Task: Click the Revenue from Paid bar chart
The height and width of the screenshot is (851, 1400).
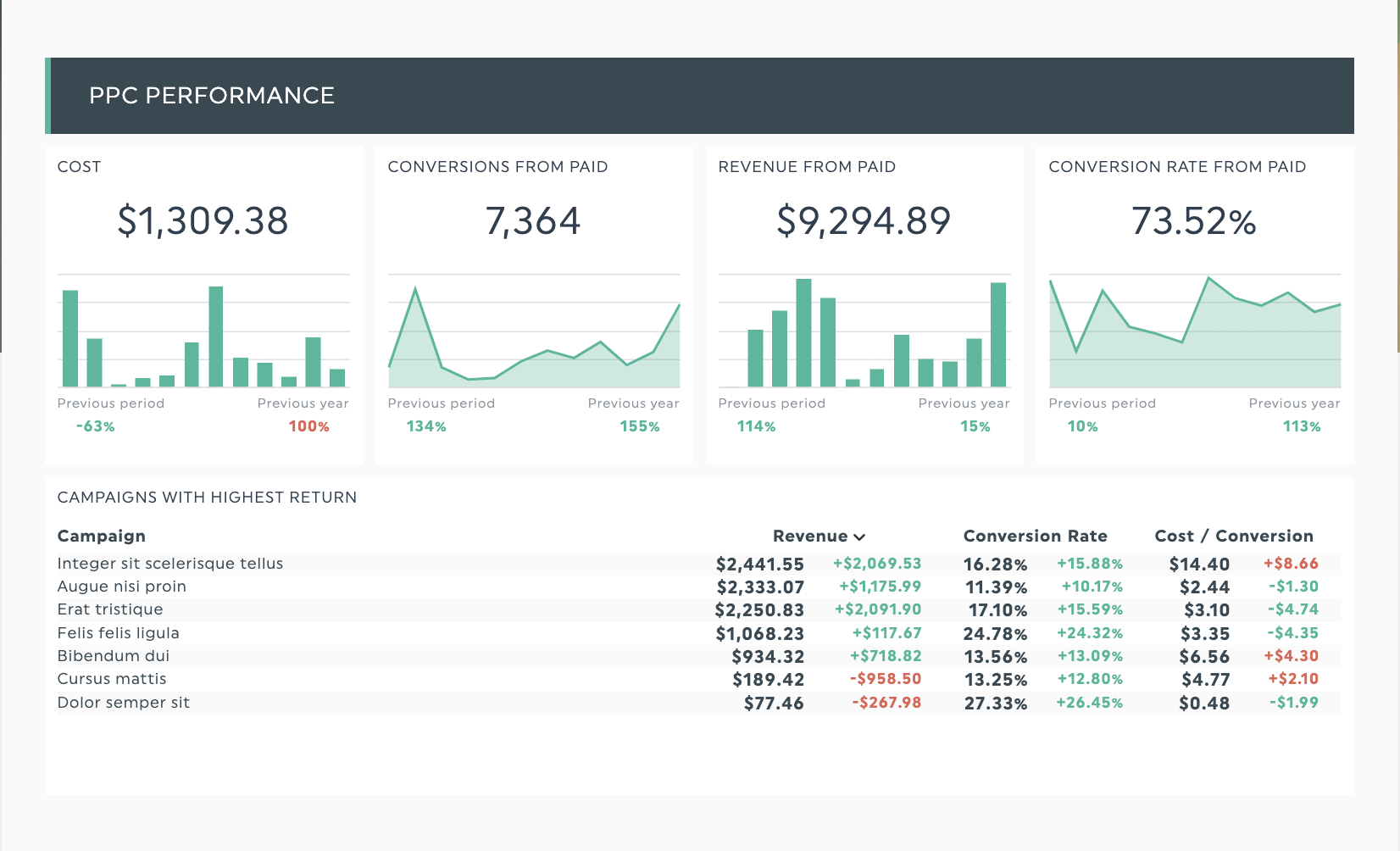Action: pyautogui.click(x=864, y=331)
